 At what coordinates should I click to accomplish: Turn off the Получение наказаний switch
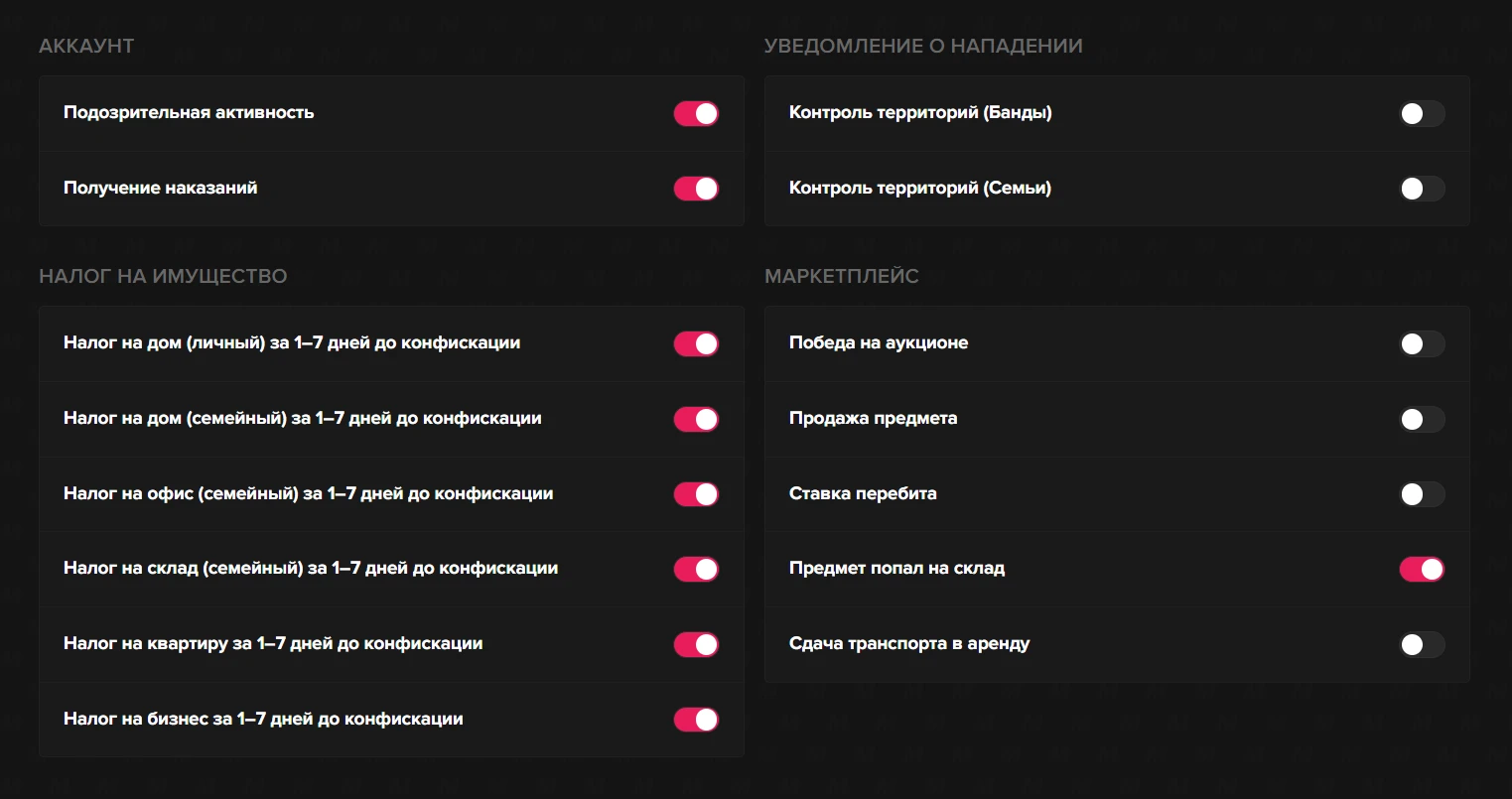(x=696, y=189)
